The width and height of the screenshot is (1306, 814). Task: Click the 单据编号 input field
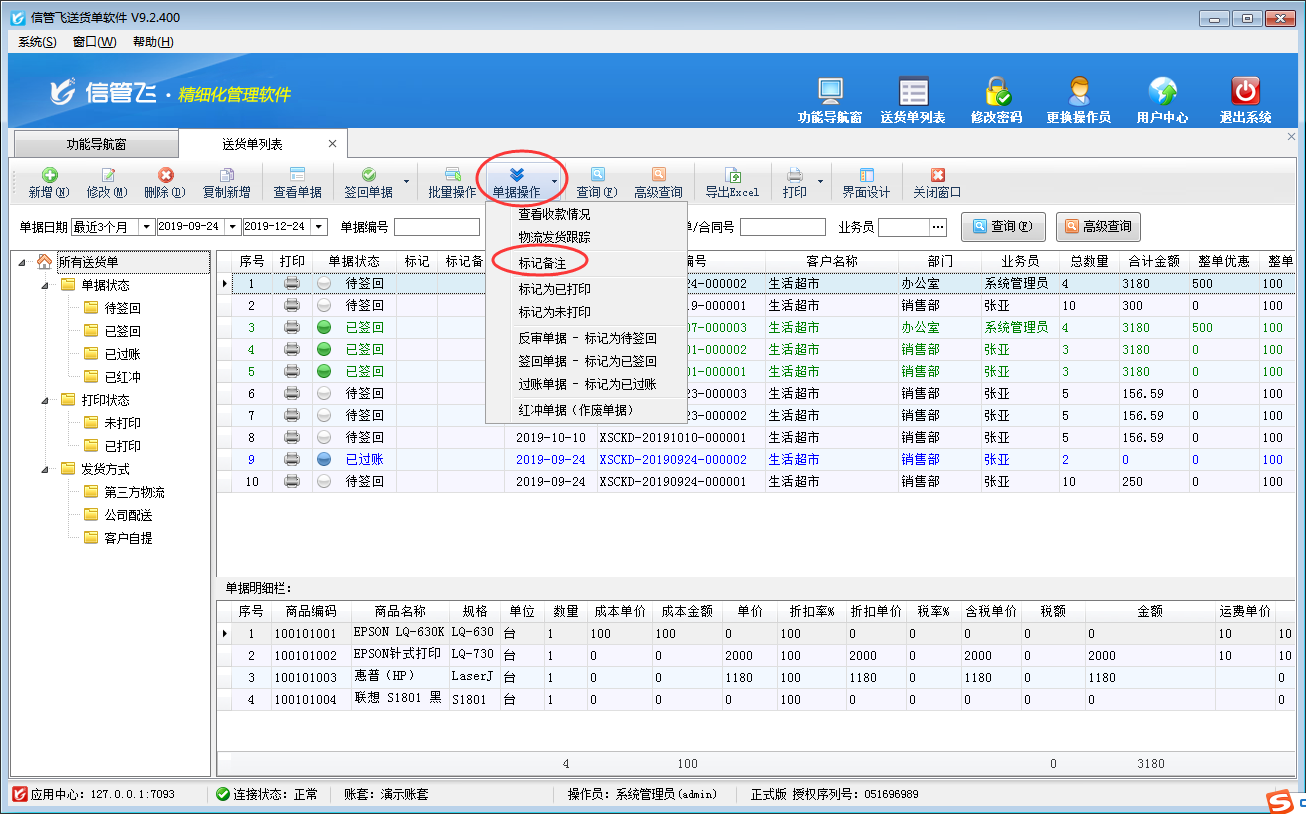(x=436, y=227)
